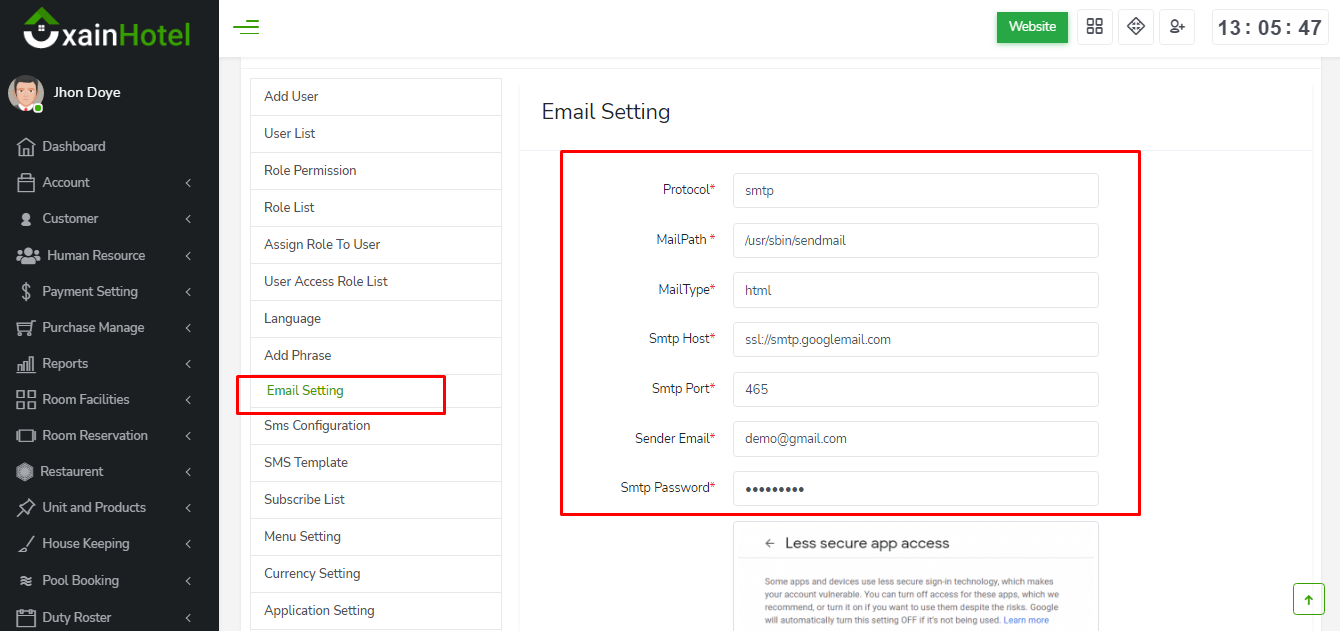The width and height of the screenshot is (1340, 631).
Task: Follow the Learn more link
Action: [x=1026, y=620]
